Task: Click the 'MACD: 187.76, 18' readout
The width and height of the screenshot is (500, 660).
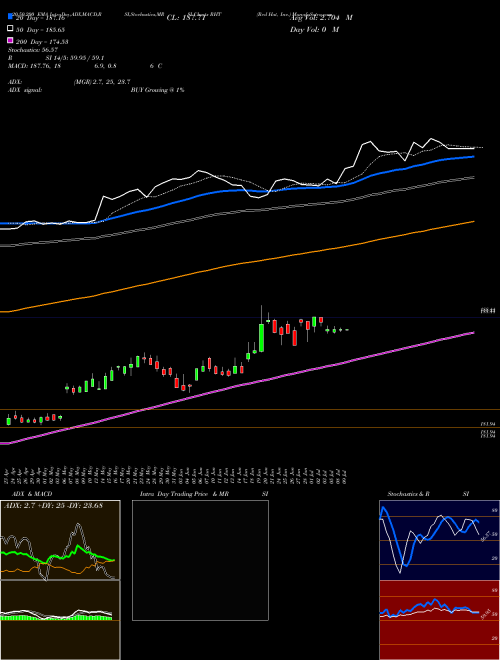Action: tap(35, 66)
